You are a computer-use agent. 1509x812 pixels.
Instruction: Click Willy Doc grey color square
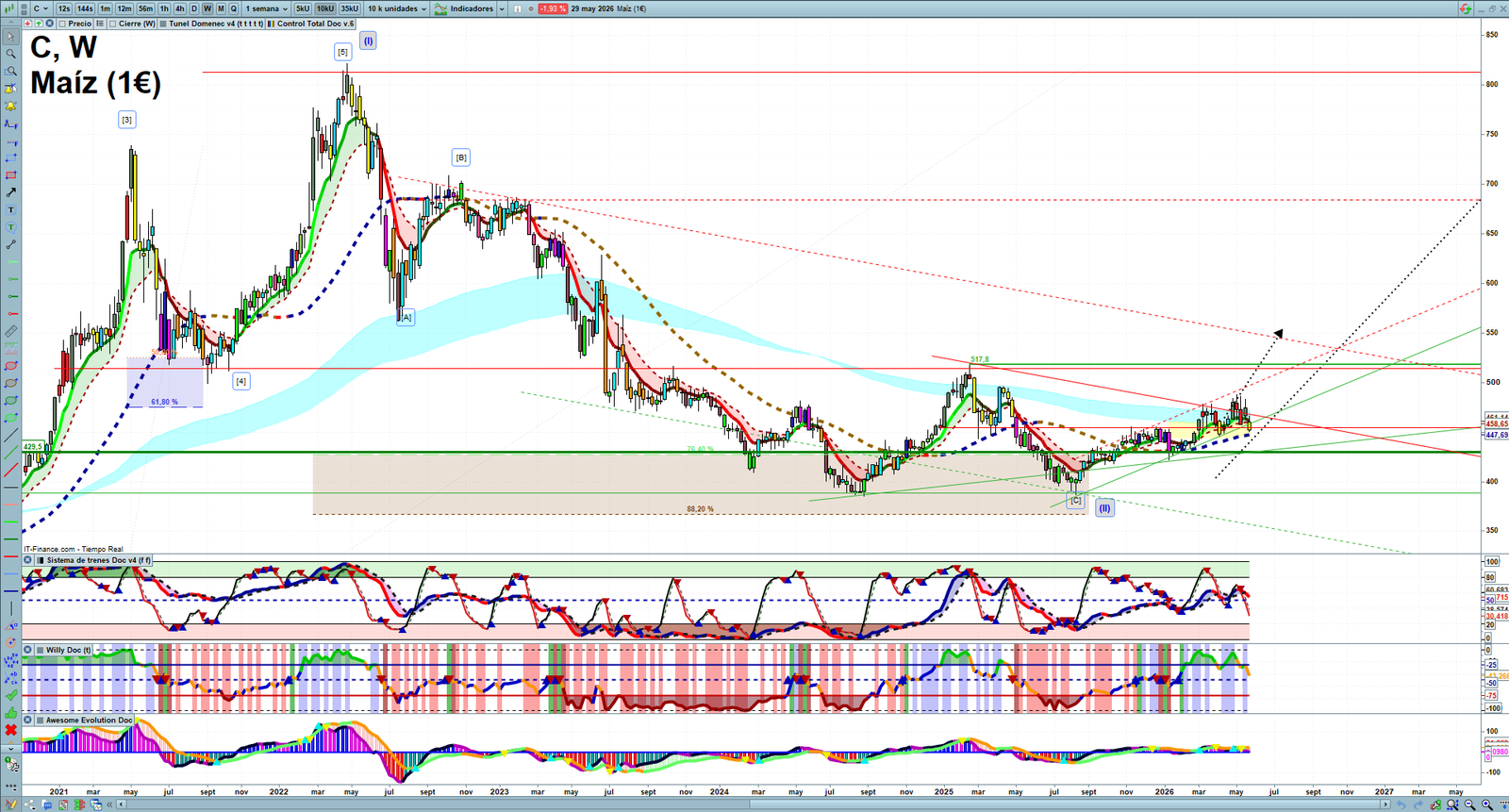click(x=39, y=650)
